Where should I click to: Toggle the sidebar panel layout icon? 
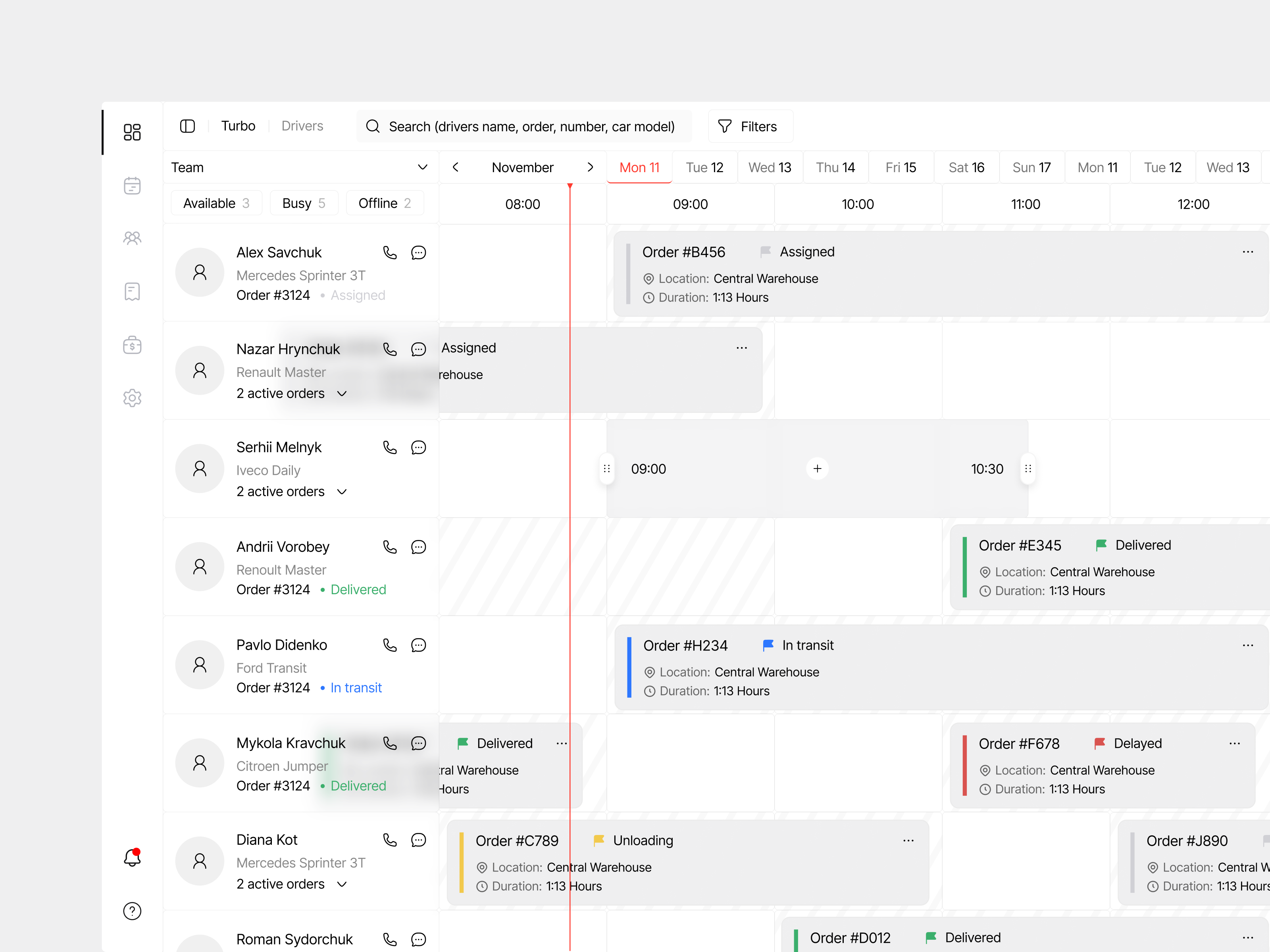click(x=188, y=126)
